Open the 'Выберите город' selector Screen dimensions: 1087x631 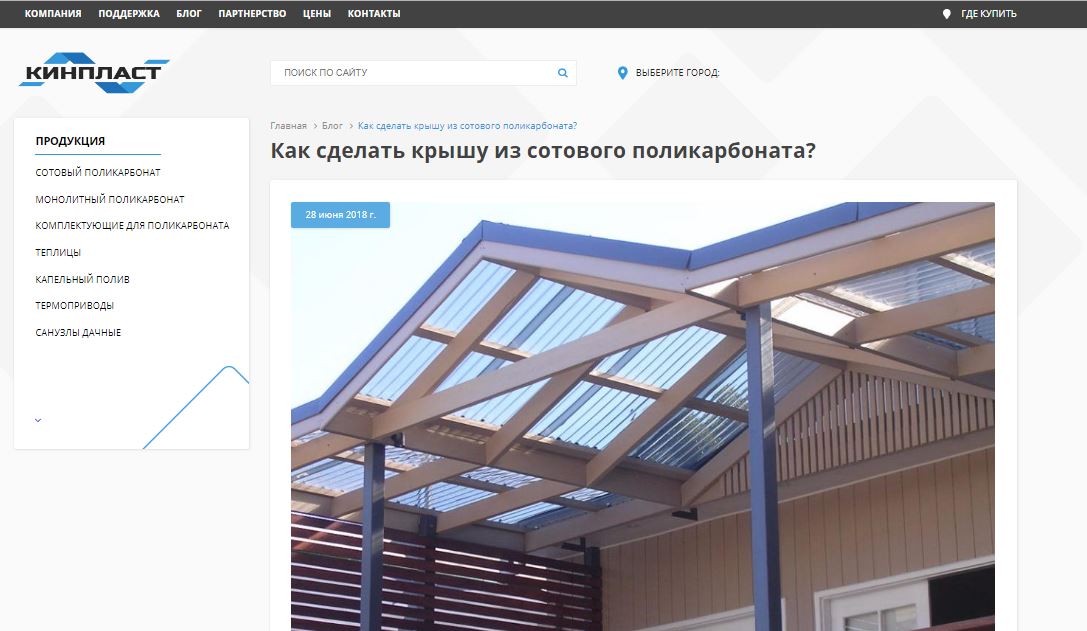click(677, 73)
